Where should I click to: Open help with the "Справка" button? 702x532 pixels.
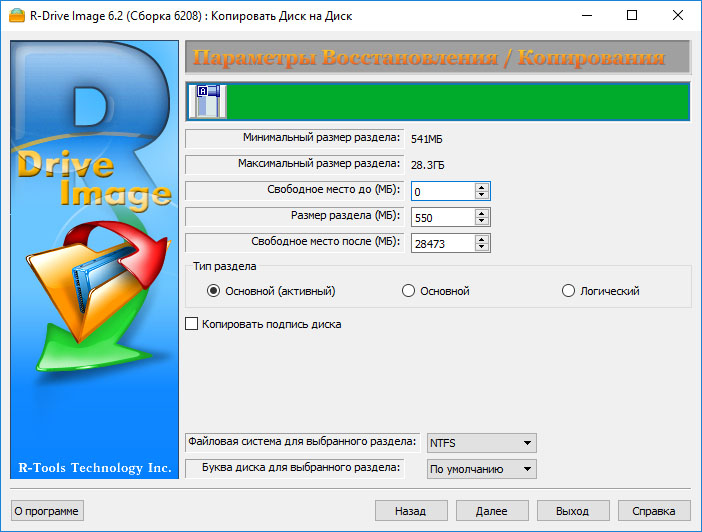654,511
